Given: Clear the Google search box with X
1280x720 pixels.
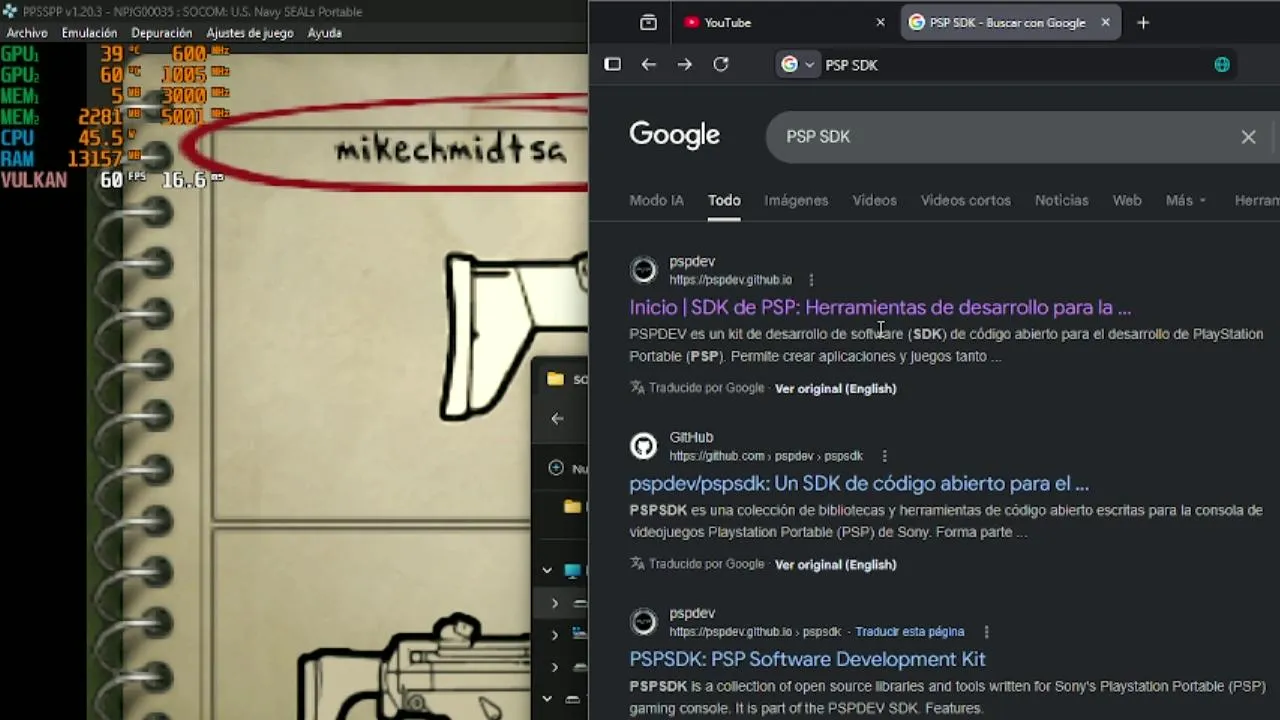Looking at the screenshot, I should point(1248,137).
